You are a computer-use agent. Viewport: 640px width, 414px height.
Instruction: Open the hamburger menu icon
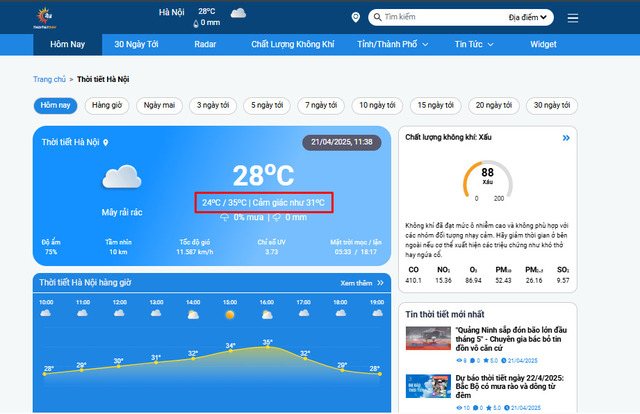(573, 18)
